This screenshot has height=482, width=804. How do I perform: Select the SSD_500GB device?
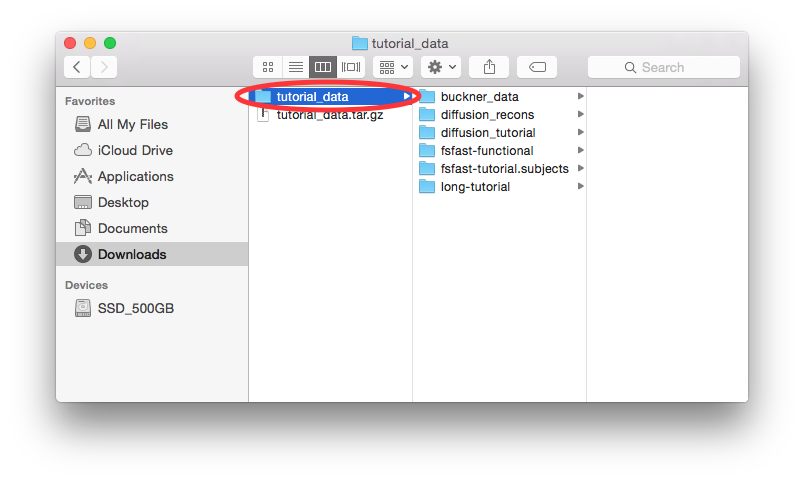(x=135, y=309)
